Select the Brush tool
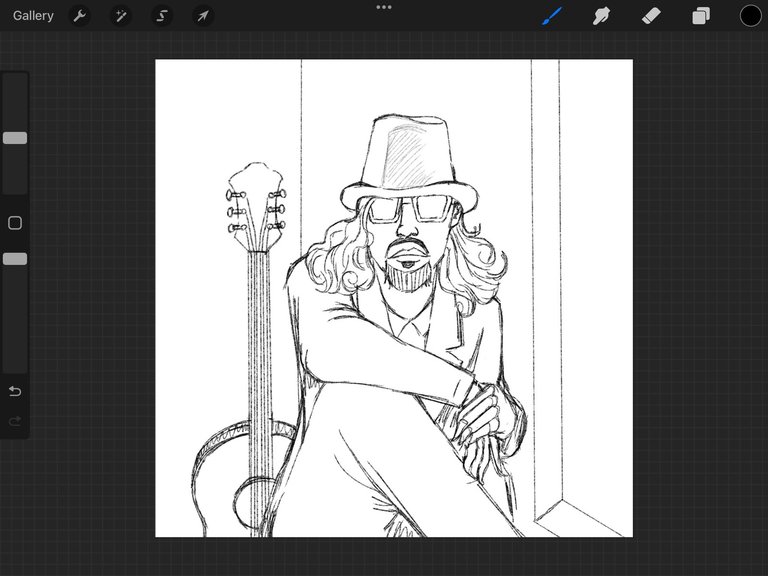Screen dimensions: 768x576 pos(552,16)
